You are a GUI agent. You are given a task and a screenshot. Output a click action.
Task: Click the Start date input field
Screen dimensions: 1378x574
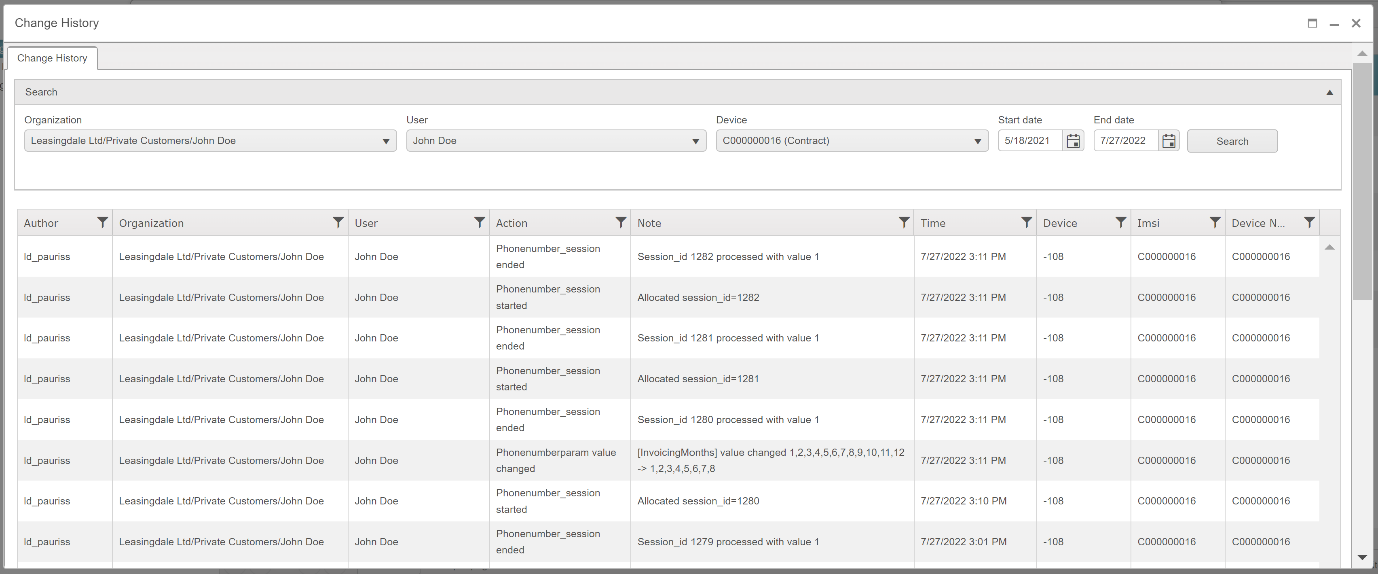[x=1030, y=141]
